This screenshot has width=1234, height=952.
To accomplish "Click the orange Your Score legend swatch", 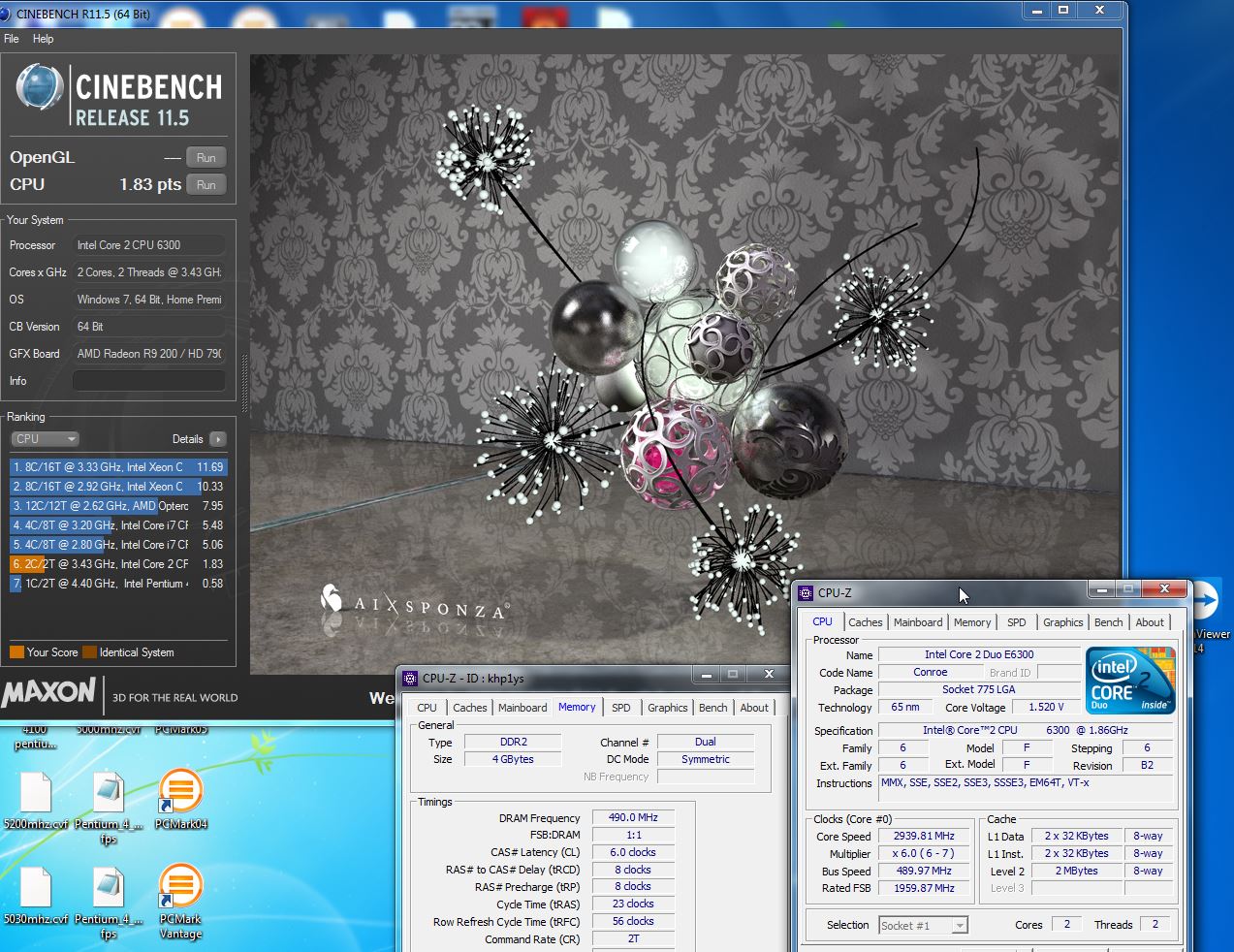I will [x=16, y=652].
